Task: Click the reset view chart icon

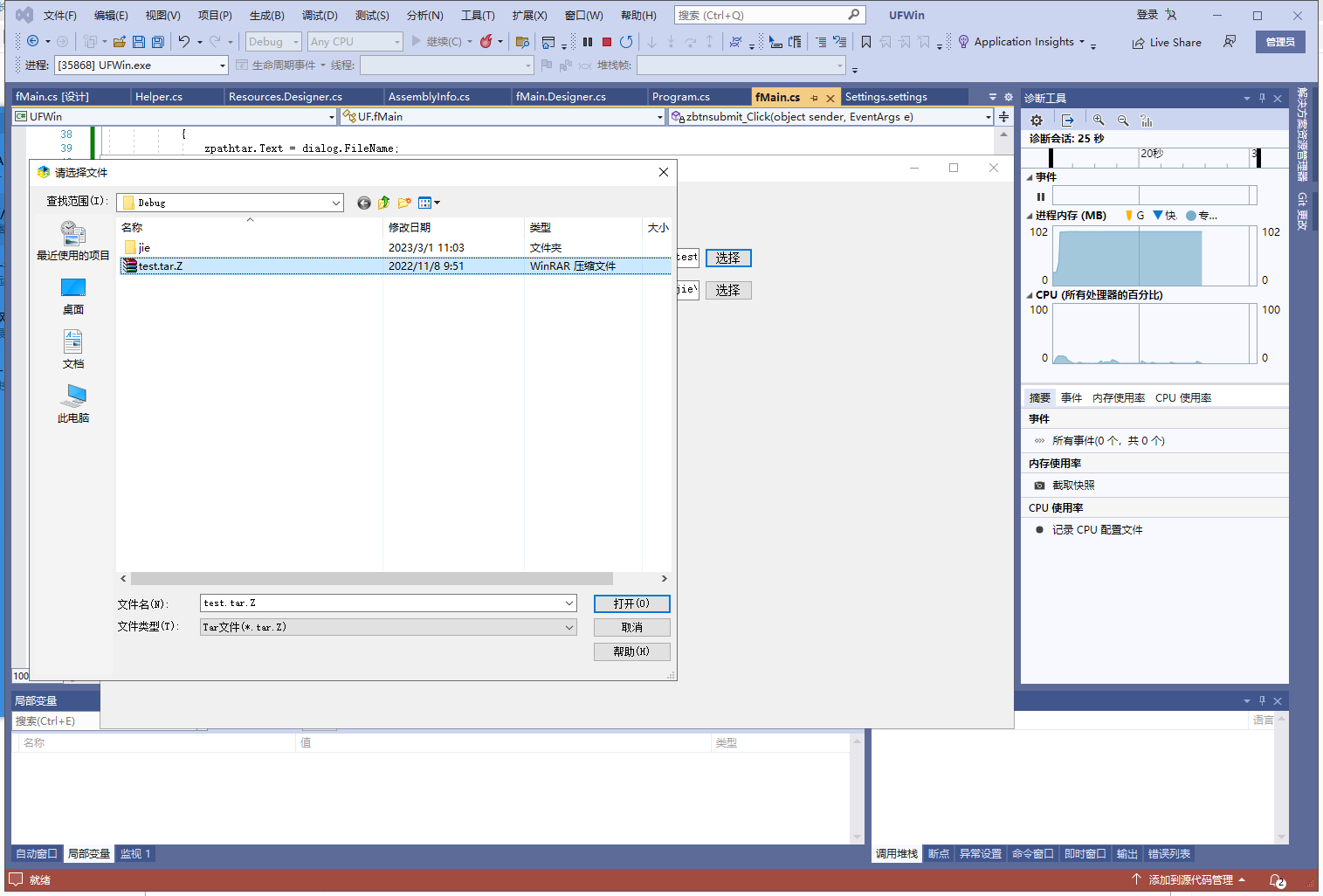Action: point(1147,121)
